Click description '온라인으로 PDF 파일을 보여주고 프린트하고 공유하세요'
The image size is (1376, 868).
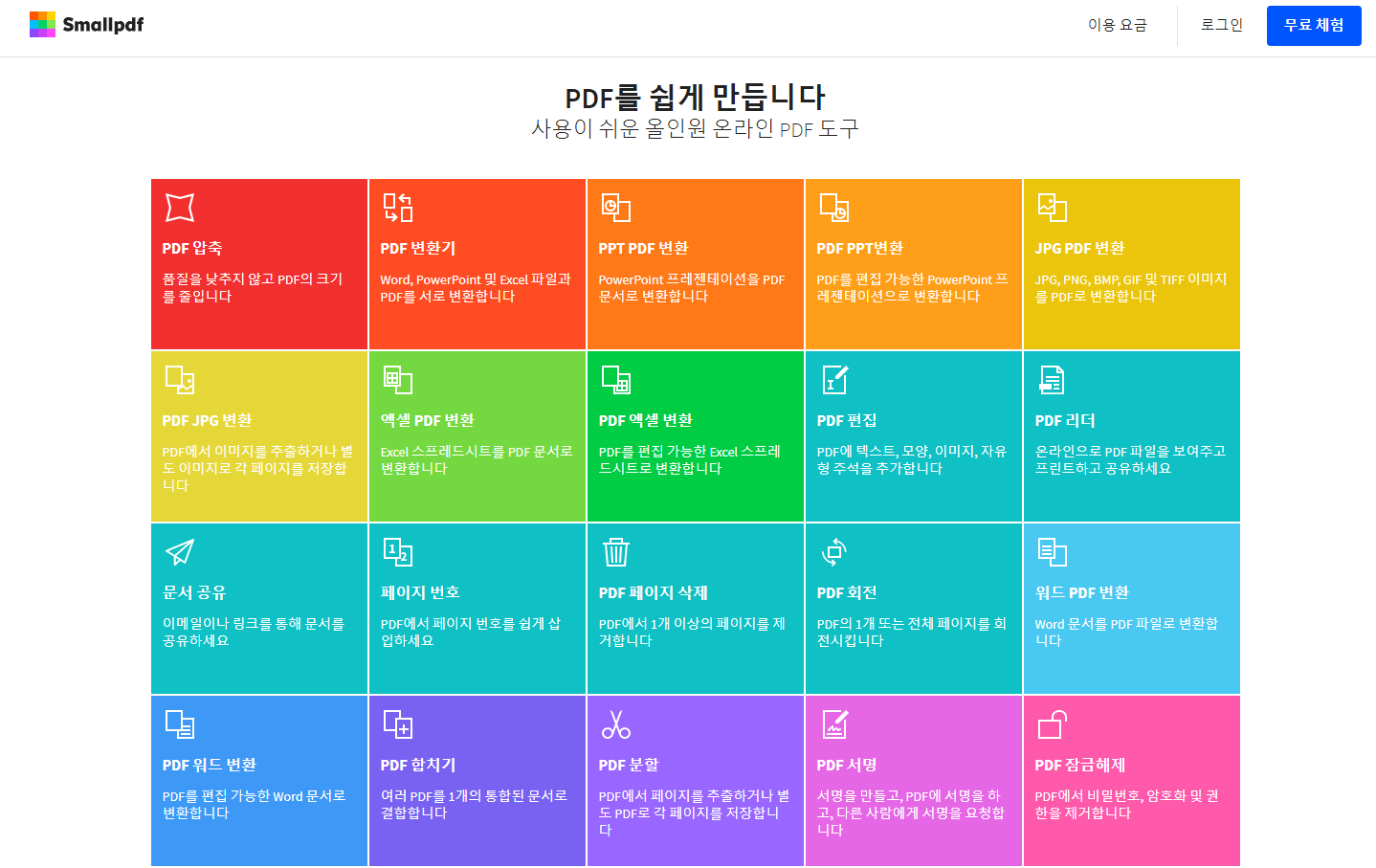(1130, 460)
